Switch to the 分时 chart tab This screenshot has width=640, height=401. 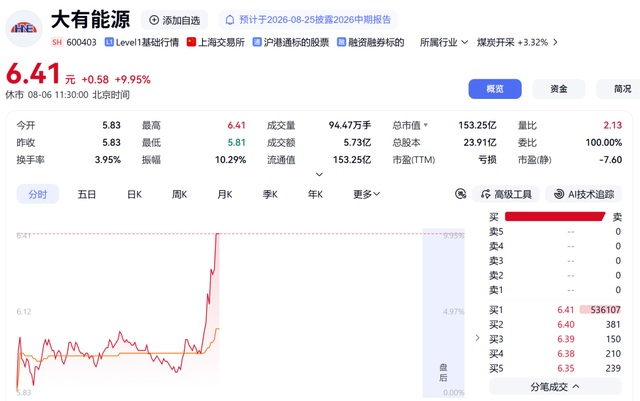[x=38, y=194]
